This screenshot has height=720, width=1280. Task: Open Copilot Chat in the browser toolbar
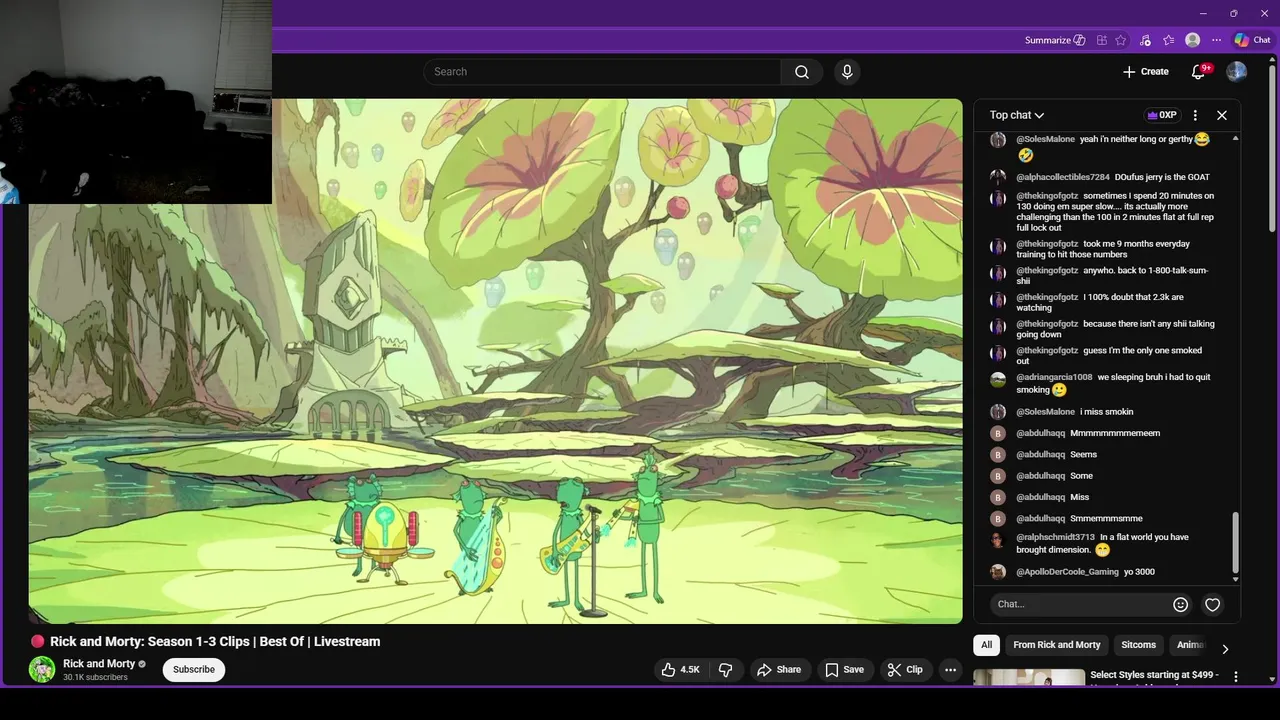point(1252,40)
